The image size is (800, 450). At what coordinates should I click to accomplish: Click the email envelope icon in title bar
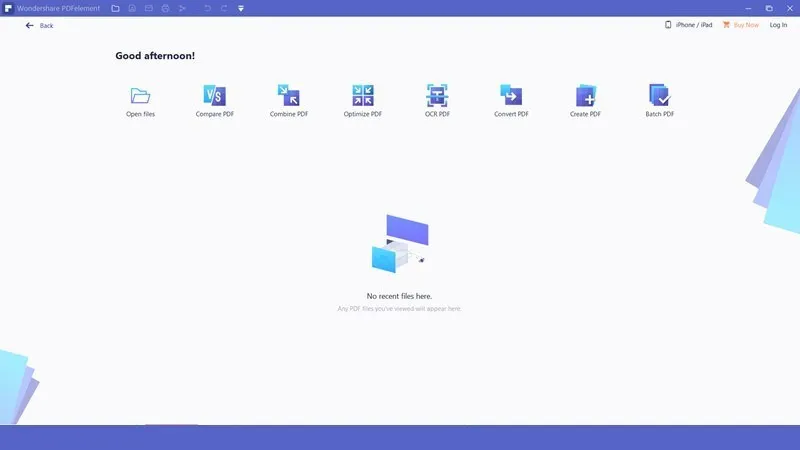[149, 8]
